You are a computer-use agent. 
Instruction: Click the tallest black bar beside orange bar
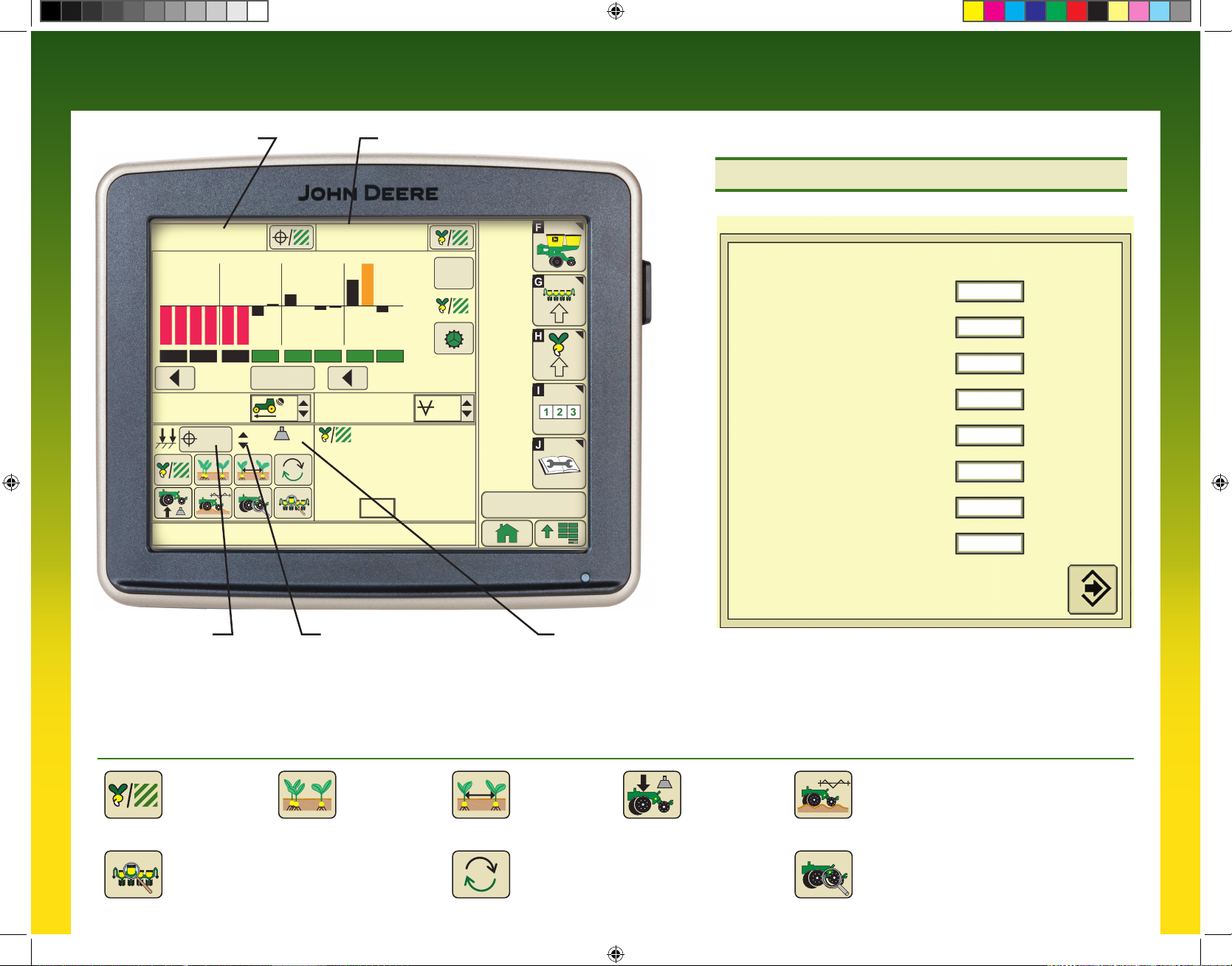click(353, 292)
